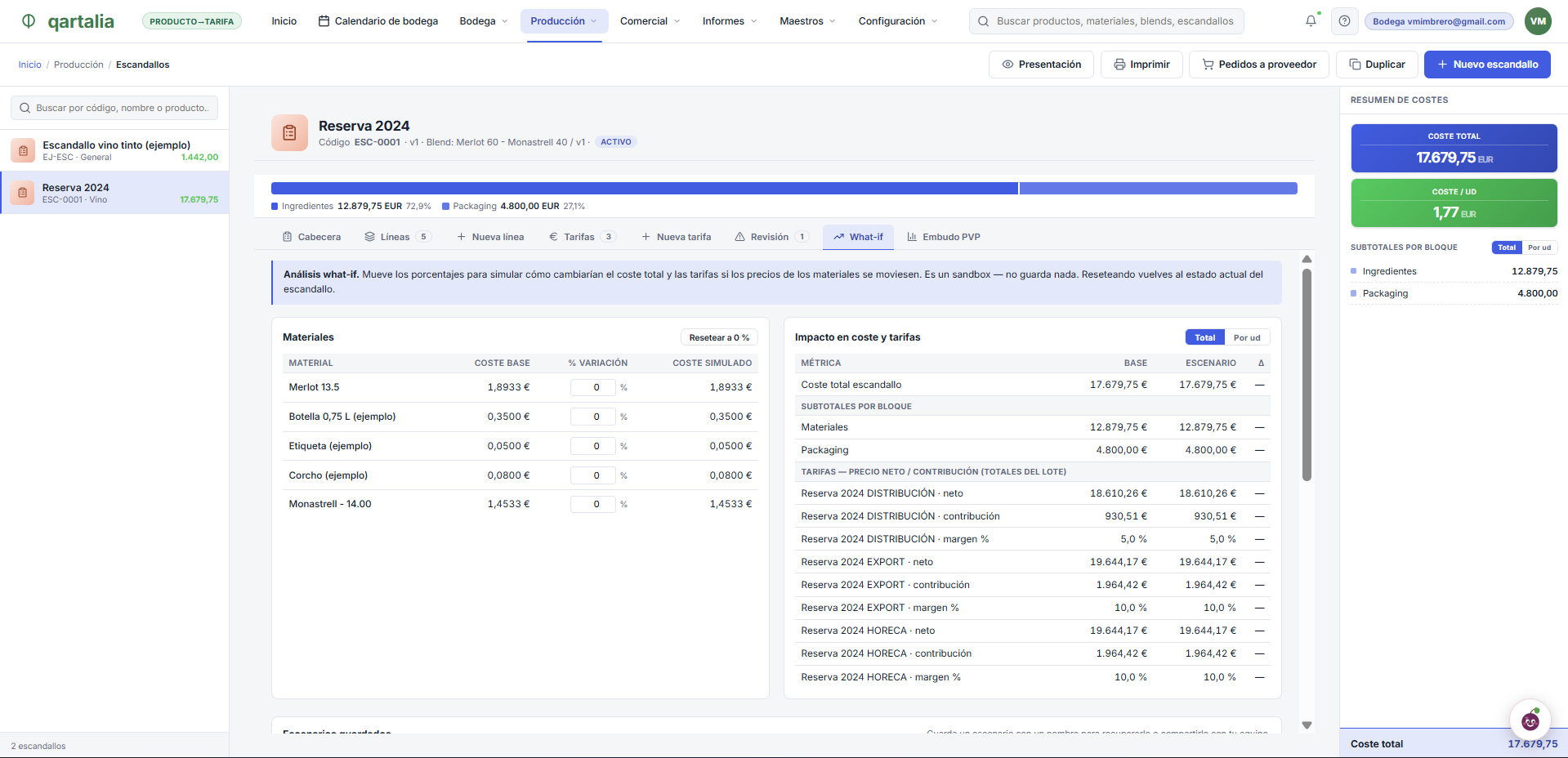Click the Packaging segment of cost bar
1568x758 pixels.
1159,189
